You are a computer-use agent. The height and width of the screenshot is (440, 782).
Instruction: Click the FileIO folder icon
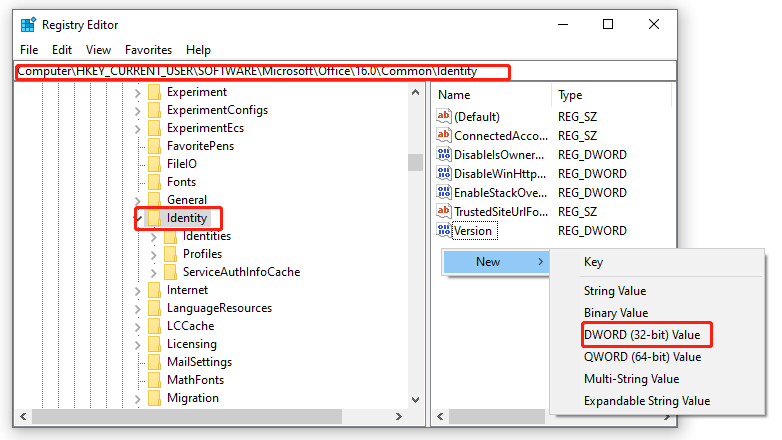tap(155, 164)
